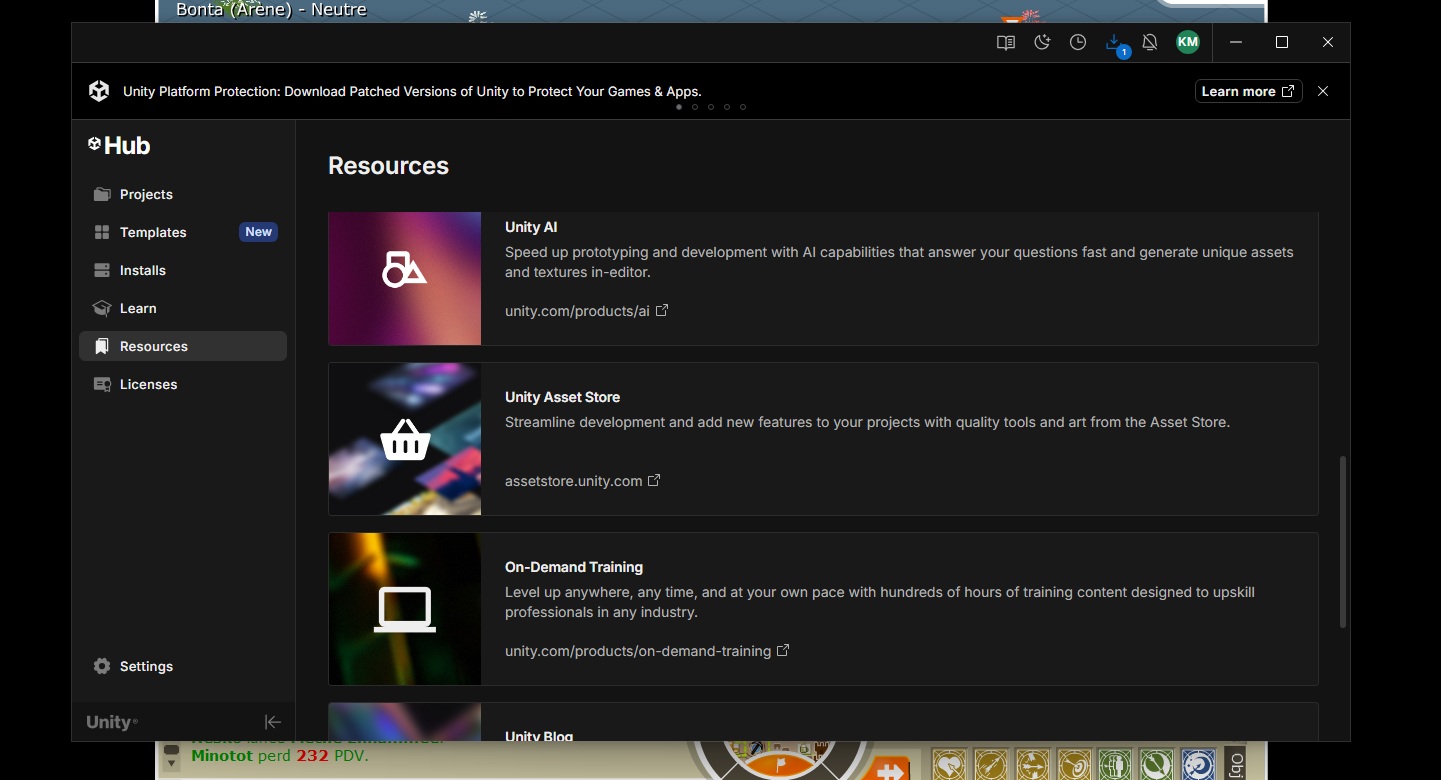Click the "Unity AI" card title
1441x780 pixels.
531,227
